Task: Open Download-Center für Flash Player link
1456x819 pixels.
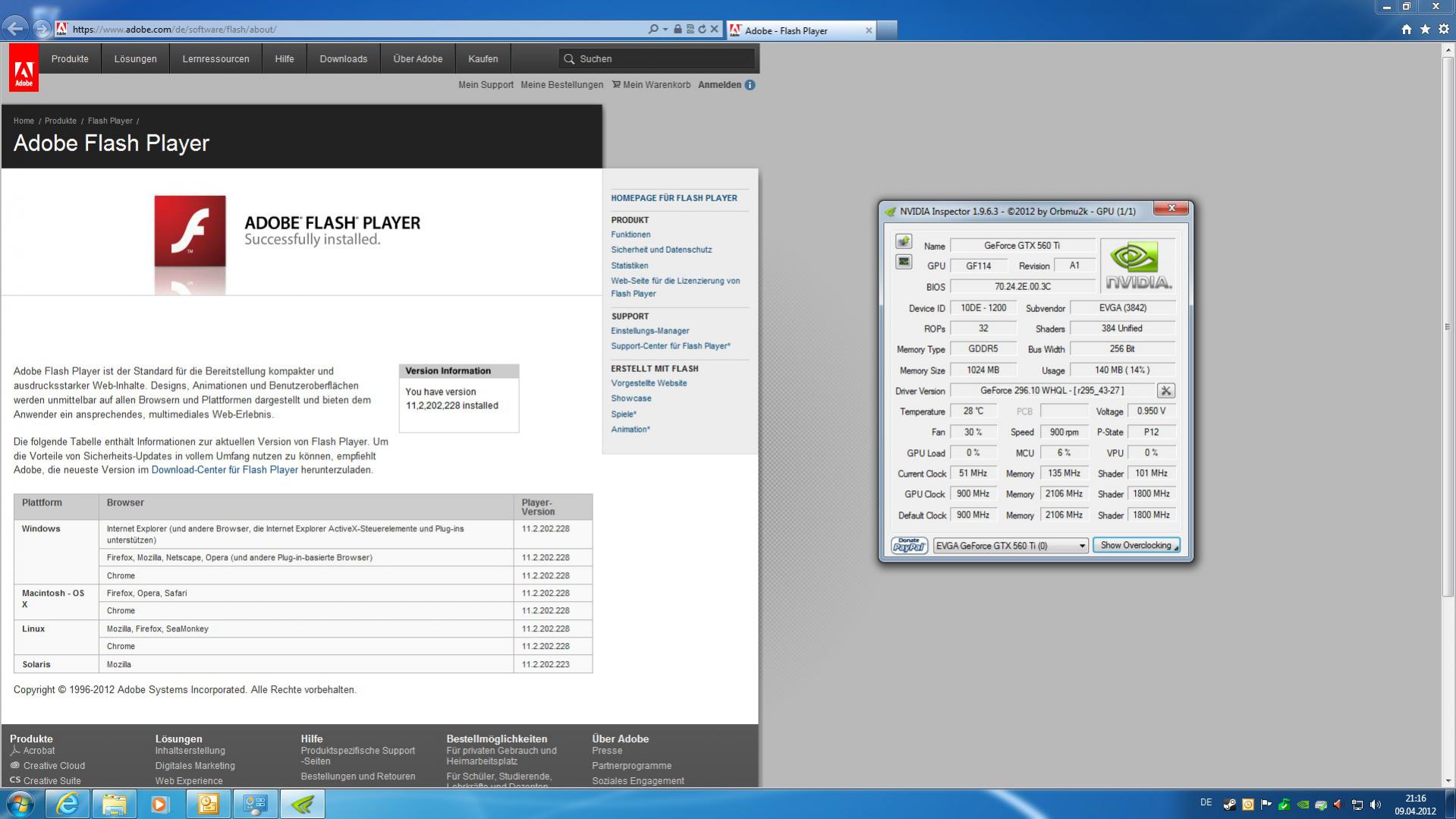Action: pyautogui.click(x=225, y=470)
